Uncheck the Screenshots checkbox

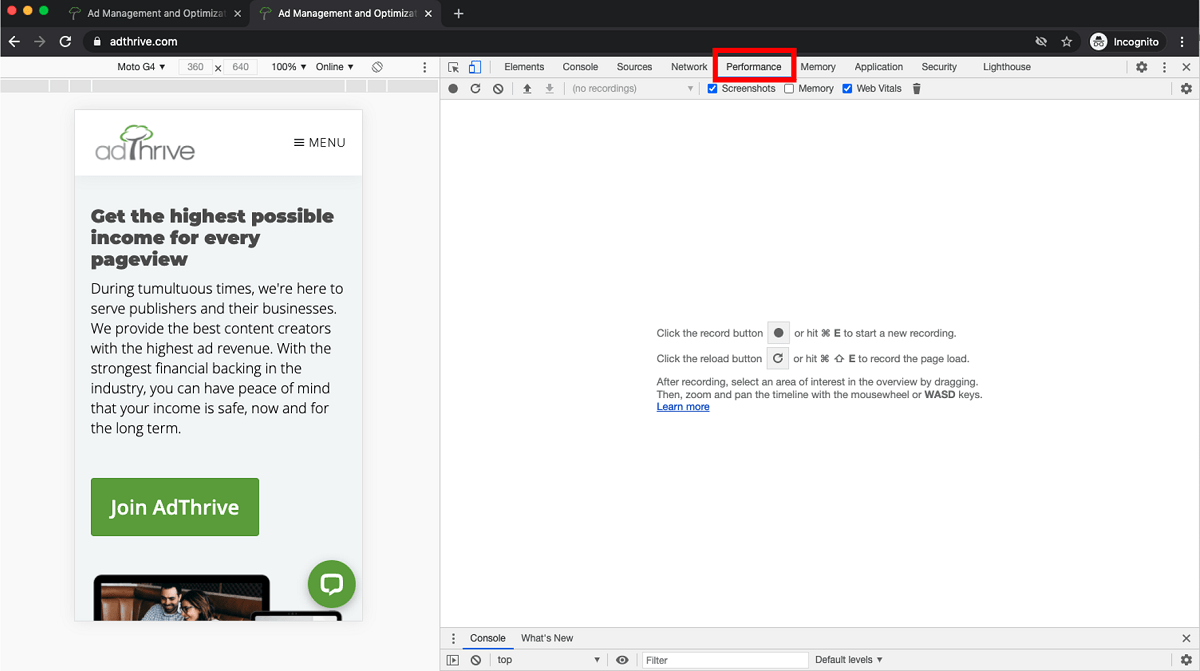click(713, 89)
